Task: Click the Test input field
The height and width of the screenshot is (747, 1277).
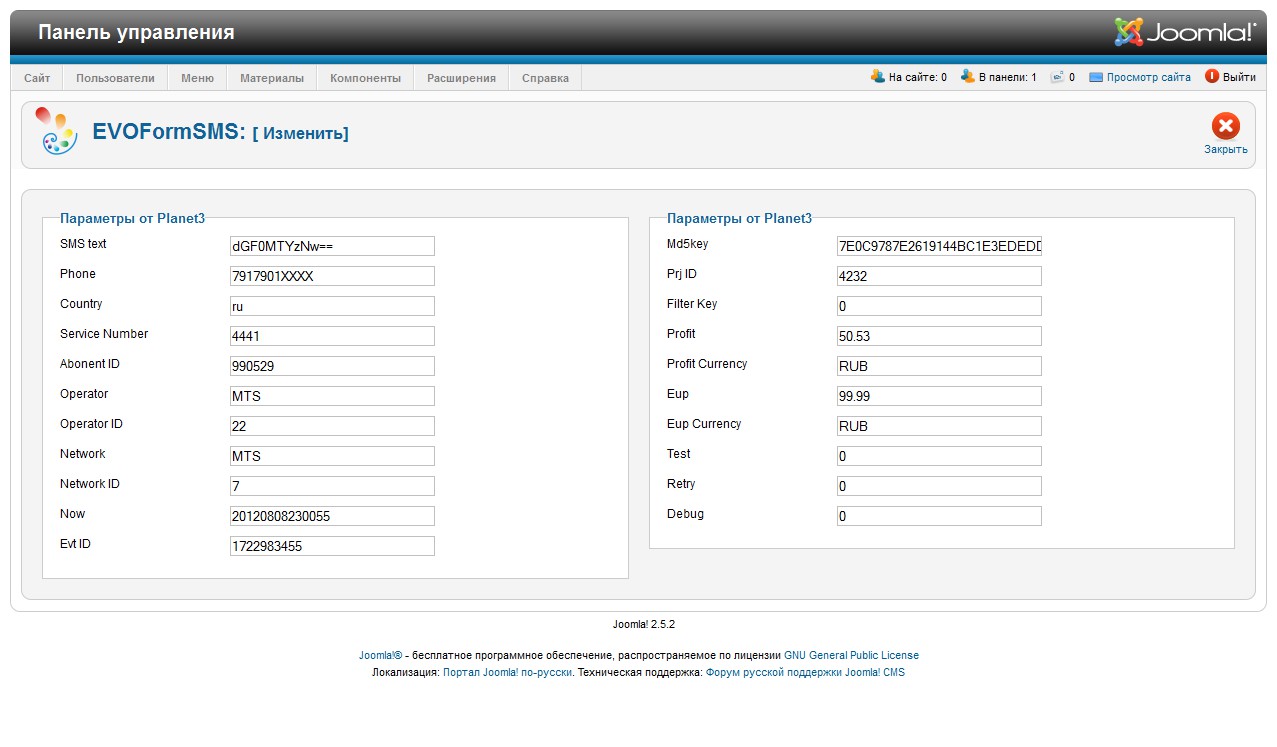Action: point(939,456)
